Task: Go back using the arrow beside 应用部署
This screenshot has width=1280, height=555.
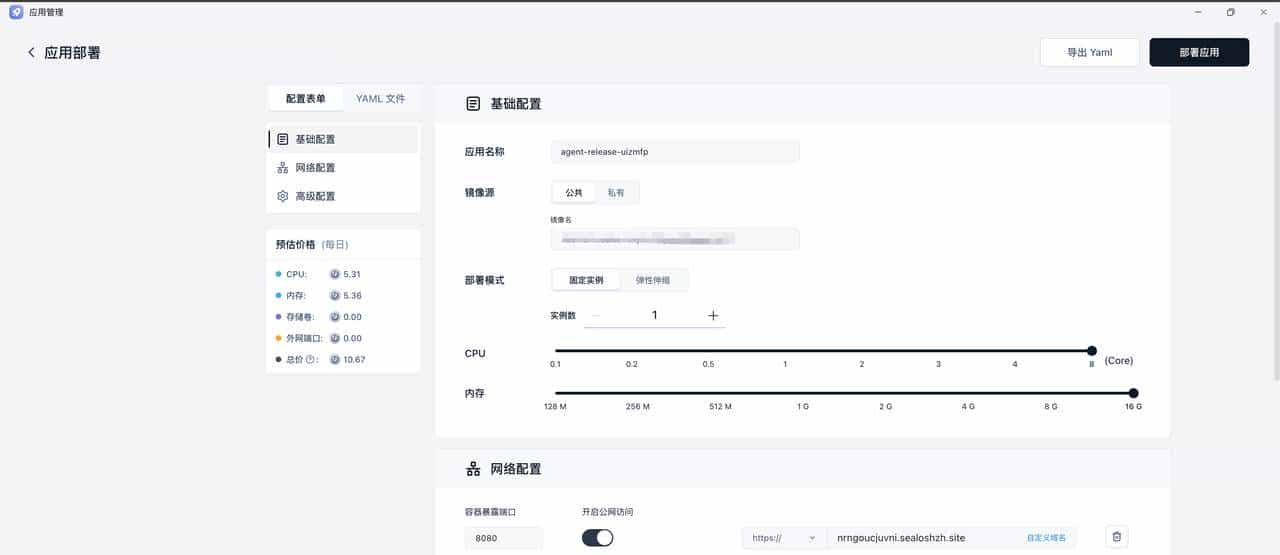Action: pyautogui.click(x=31, y=52)
